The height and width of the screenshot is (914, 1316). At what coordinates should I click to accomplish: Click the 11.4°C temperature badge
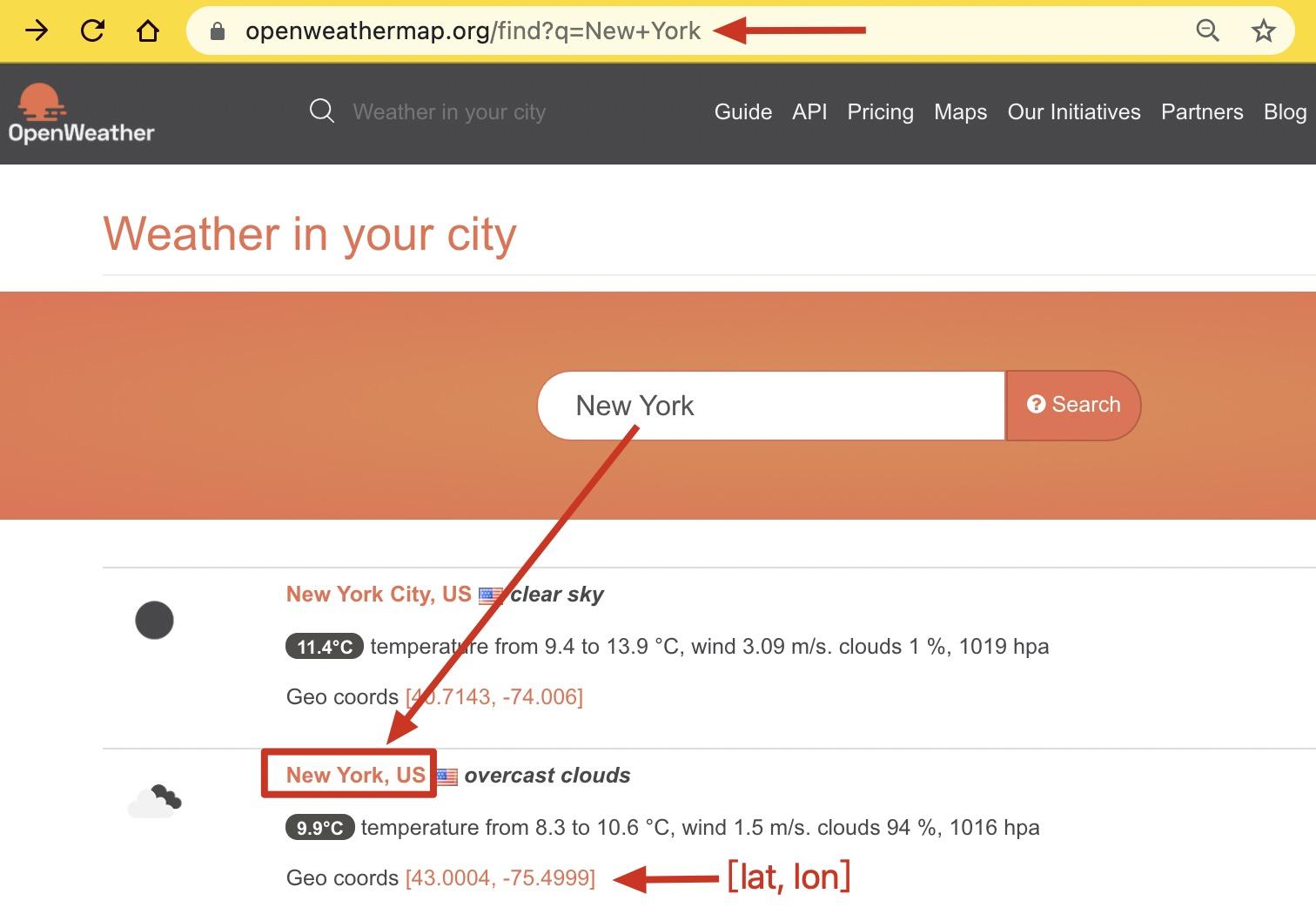click(325, 647)
